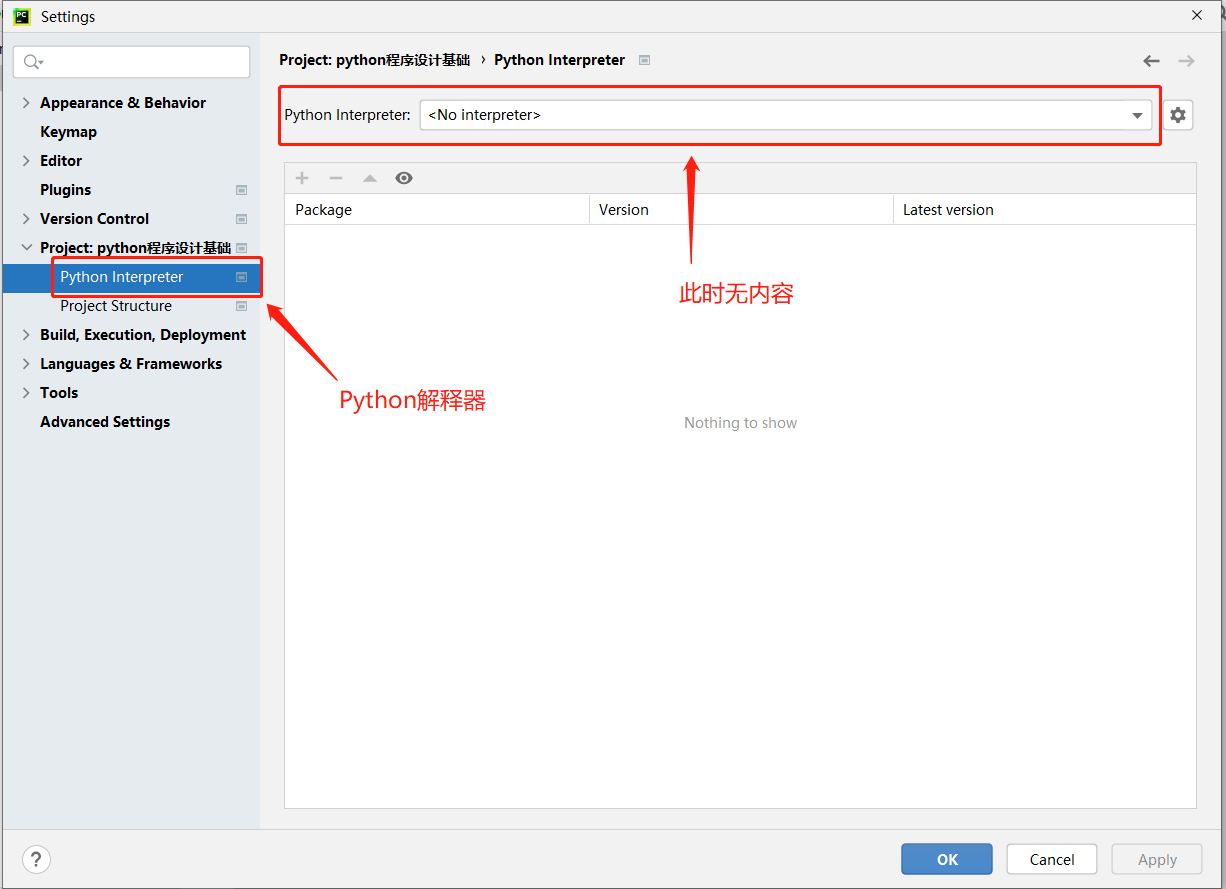Viewport: 1226px width, 889px height.
Task: Toggle the eye icon to show early releases
Action: (404, 178)
